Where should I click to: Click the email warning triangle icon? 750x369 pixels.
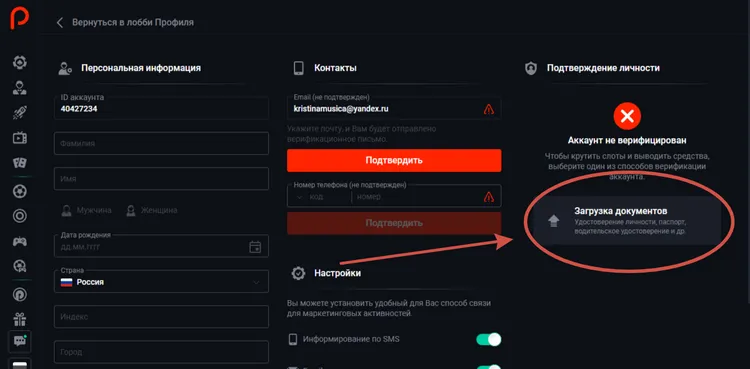(488, 109)
